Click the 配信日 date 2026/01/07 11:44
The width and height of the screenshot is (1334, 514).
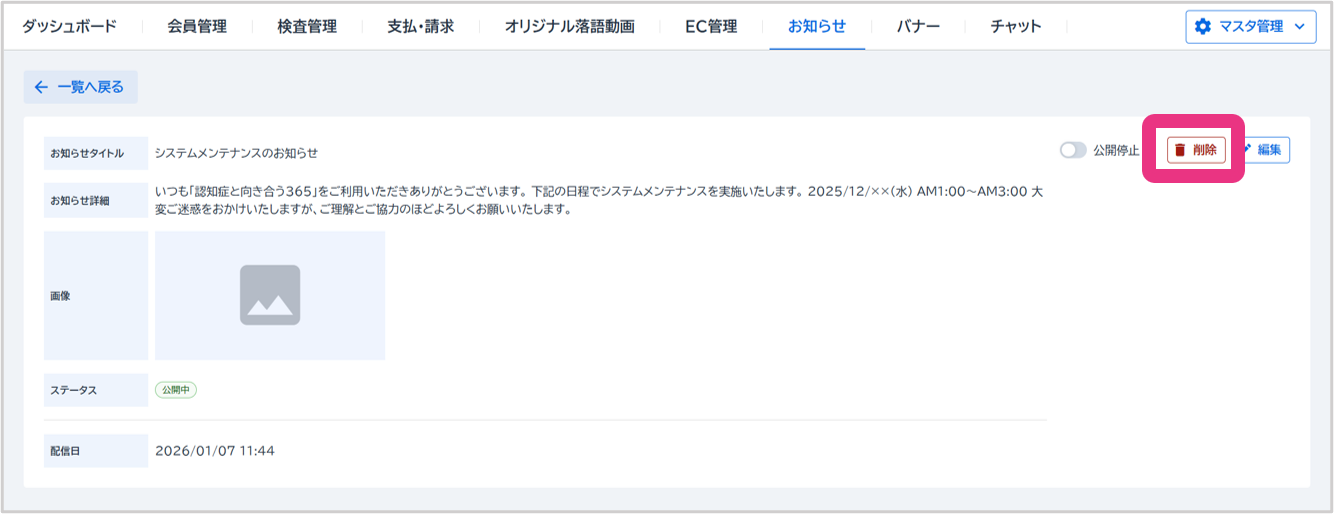point(215,451)
